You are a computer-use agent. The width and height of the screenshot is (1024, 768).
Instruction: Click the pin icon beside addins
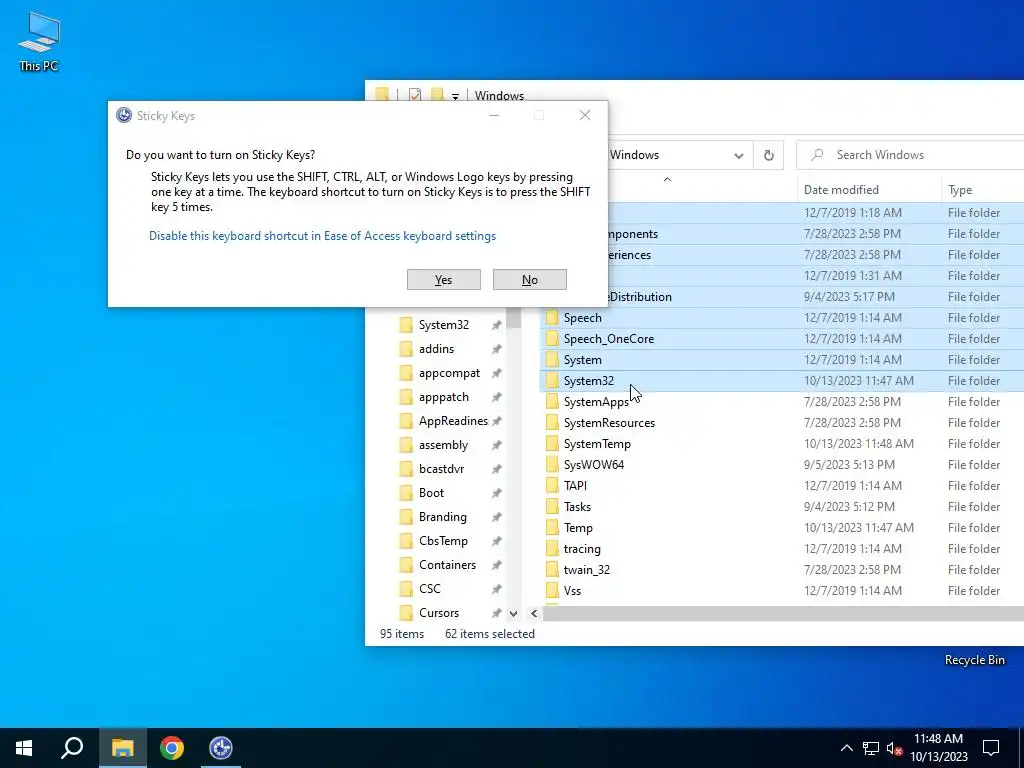tap(496, 349)
